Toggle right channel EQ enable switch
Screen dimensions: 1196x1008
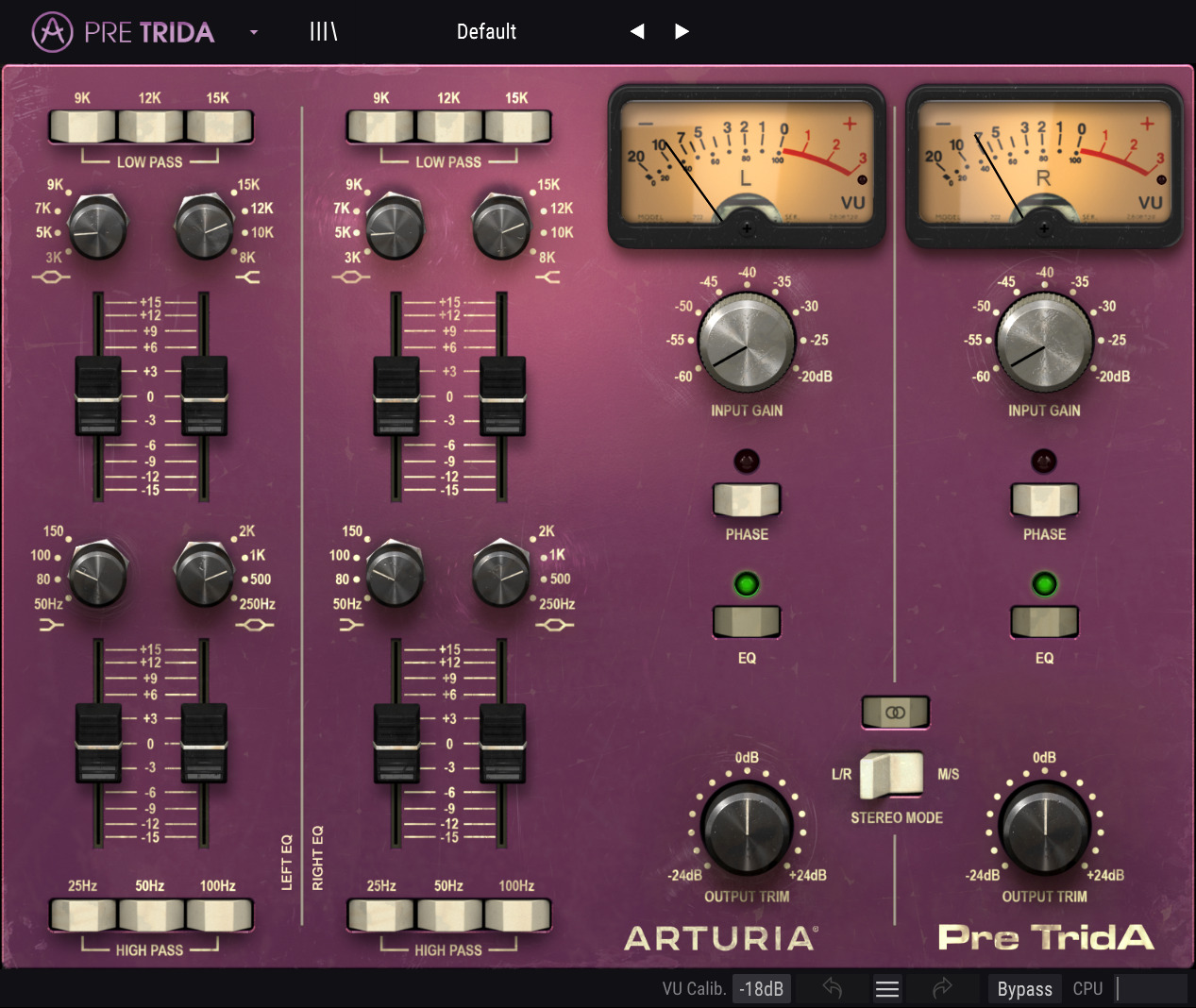1044,622
